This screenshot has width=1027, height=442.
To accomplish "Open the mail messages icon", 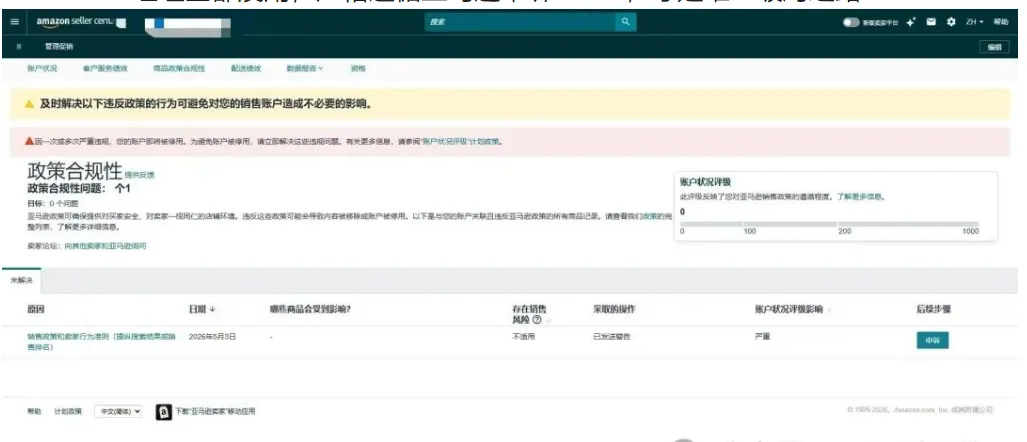I will point(931,22).
